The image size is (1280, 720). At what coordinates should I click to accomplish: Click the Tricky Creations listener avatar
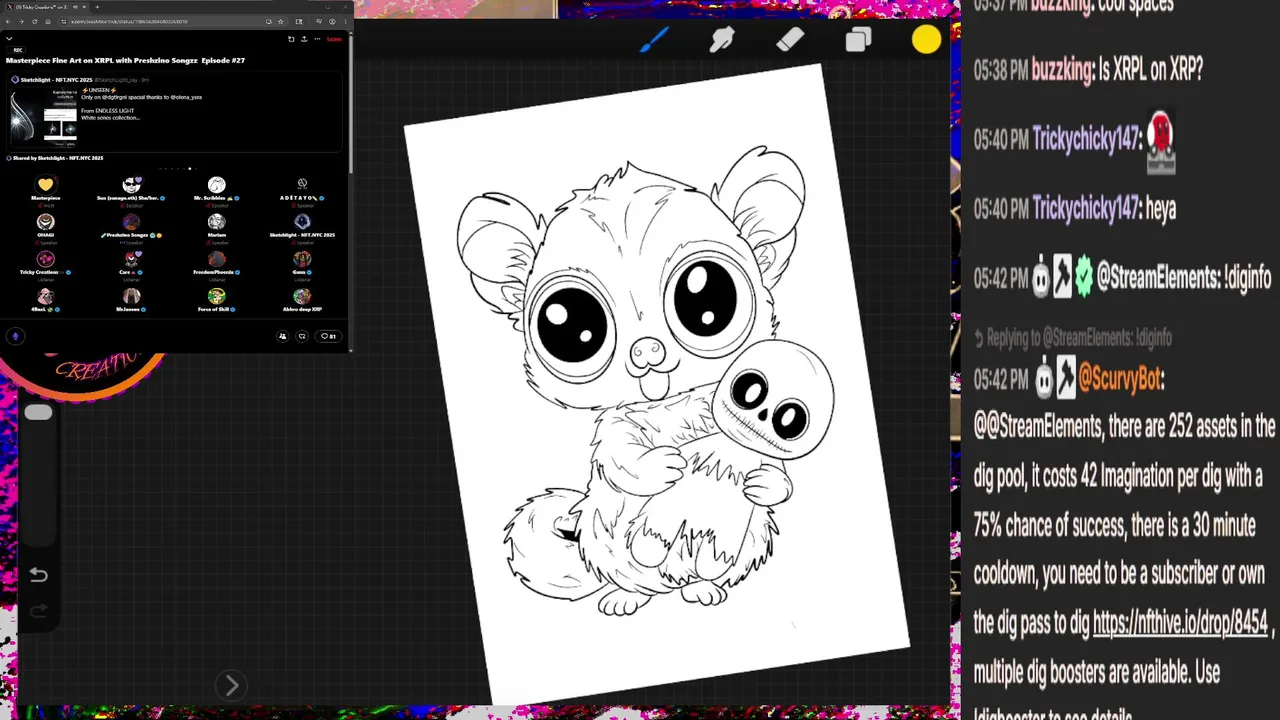tap(45, 259)
